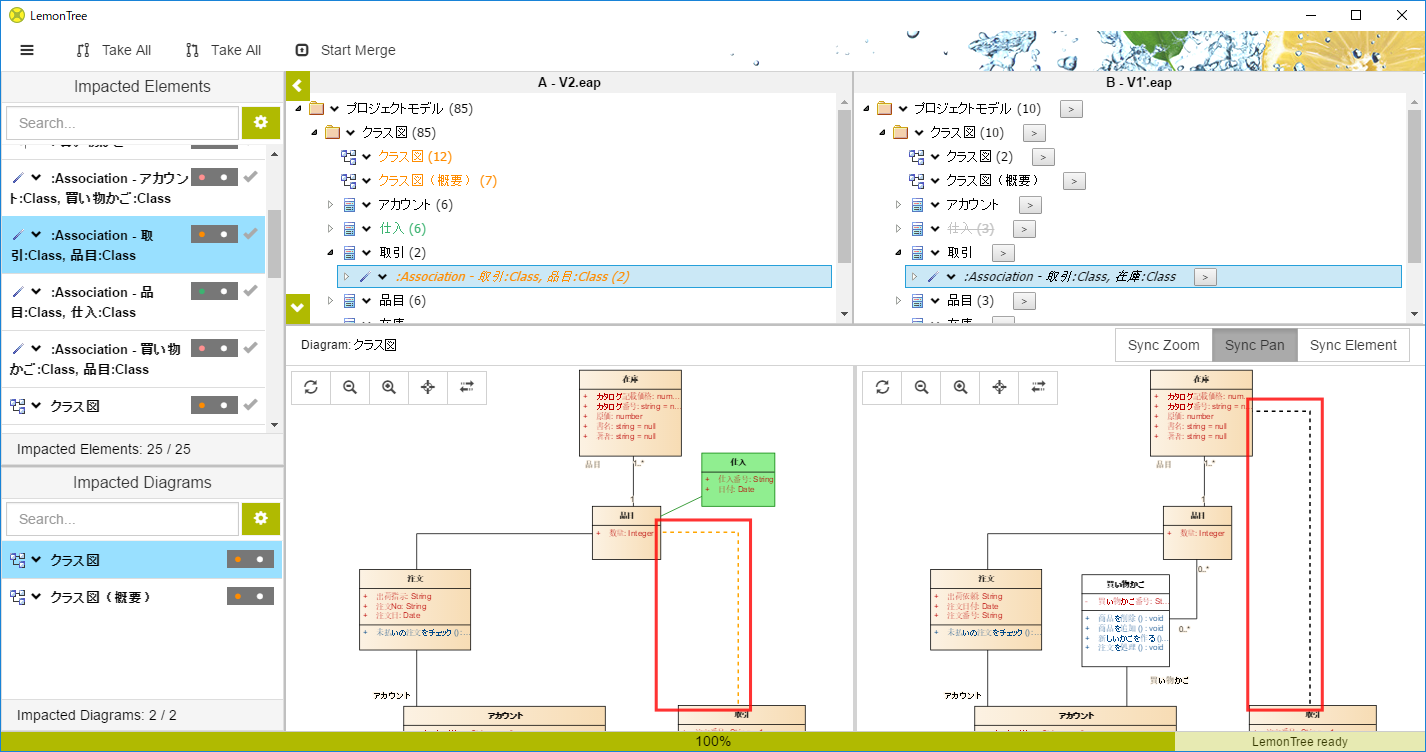Toggle Sync Pan off
This screenshot has width=1426, height=752.
click(1254, 345)
